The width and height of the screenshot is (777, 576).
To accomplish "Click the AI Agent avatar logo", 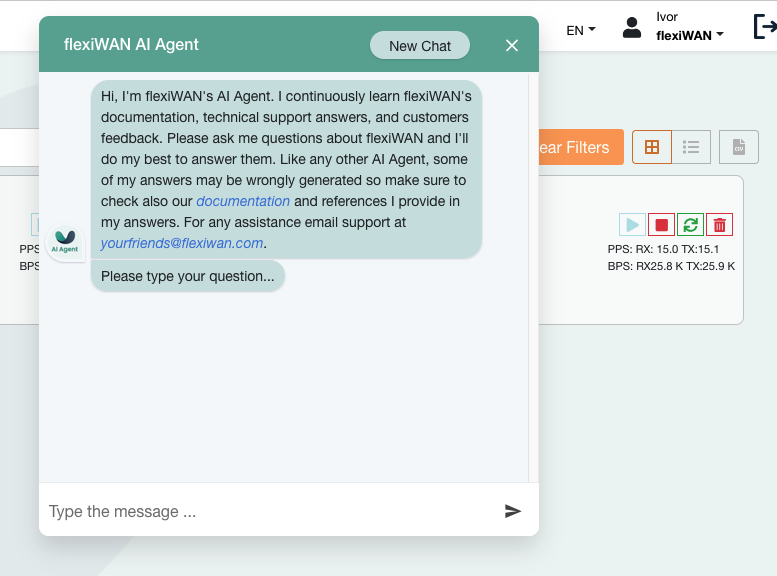I will coord(65,241).
